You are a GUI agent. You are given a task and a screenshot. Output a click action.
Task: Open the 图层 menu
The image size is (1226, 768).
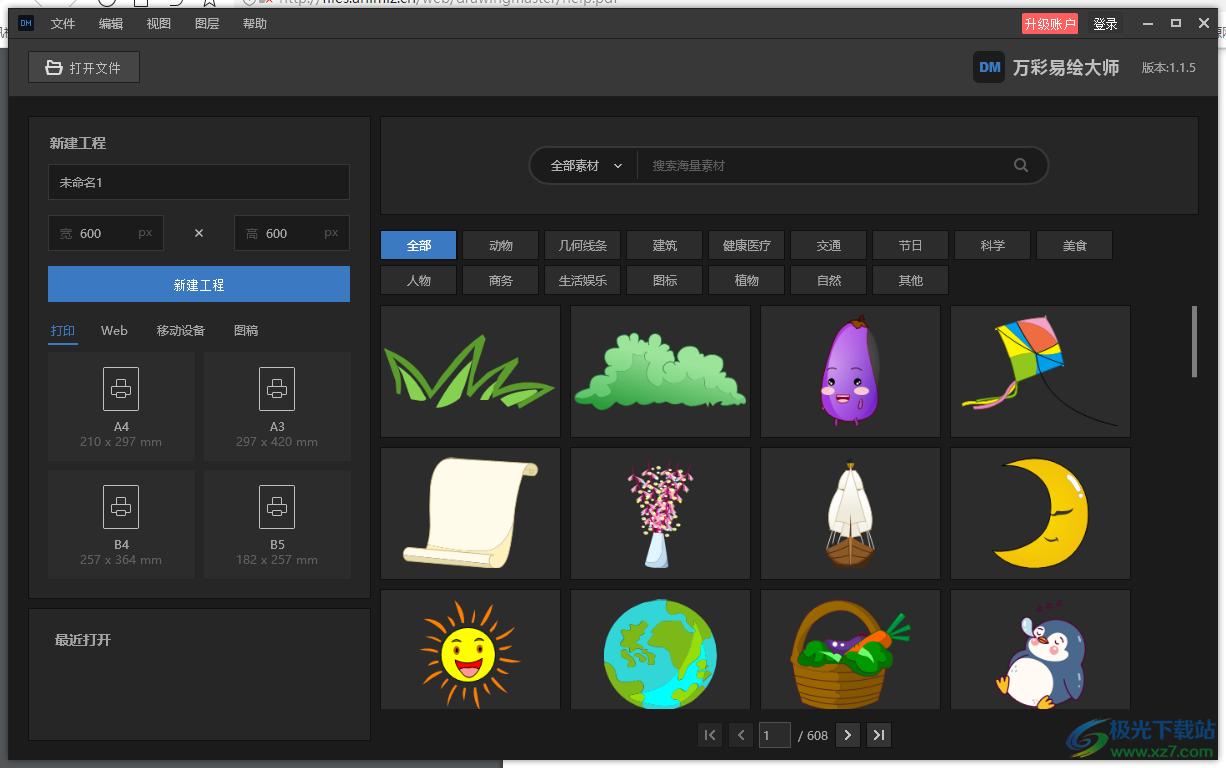[207, 24]
